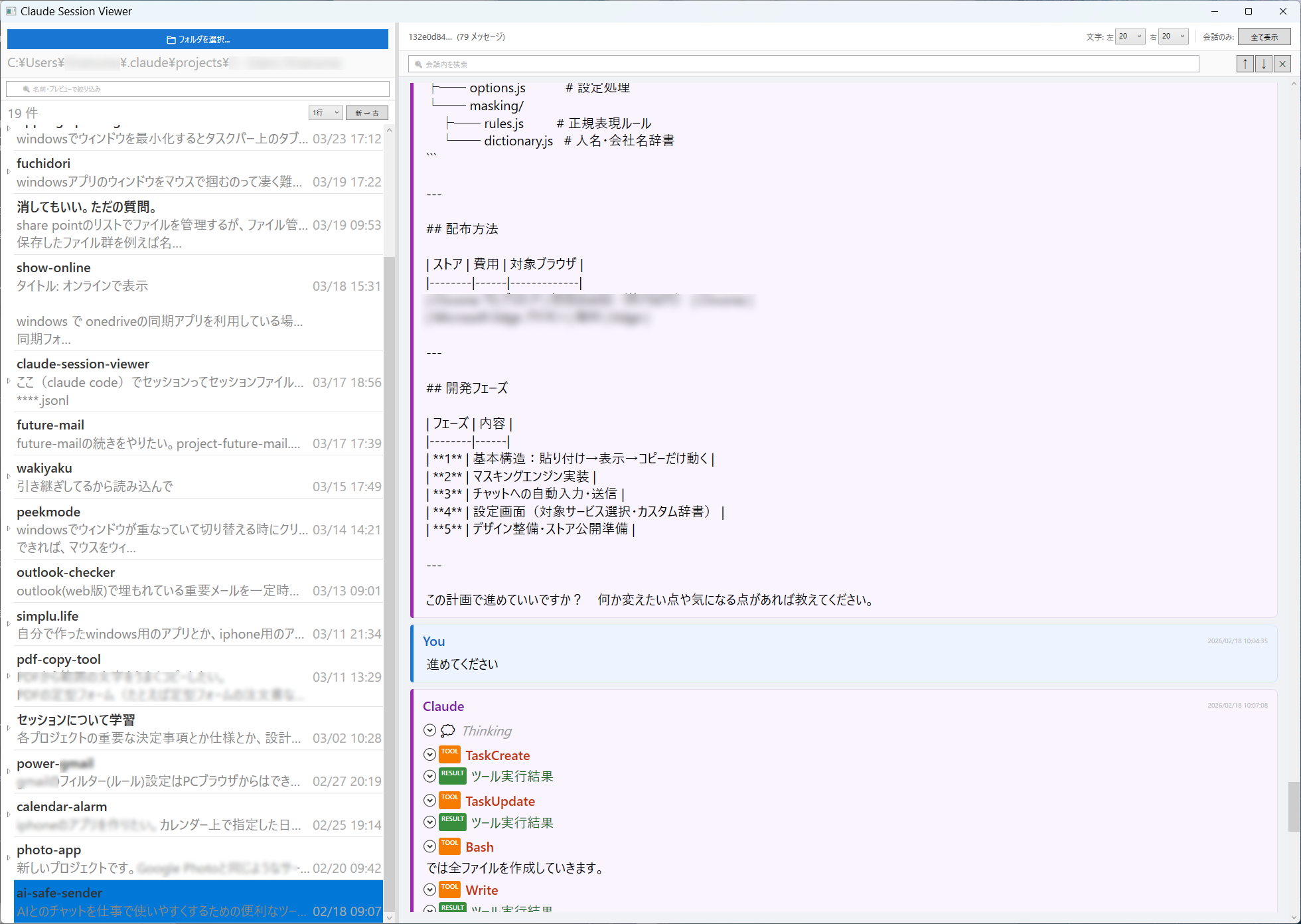Click the TaskCreate TOOL badge
This screenshot has height=924, width=1301.
click(x=450, y=753)
